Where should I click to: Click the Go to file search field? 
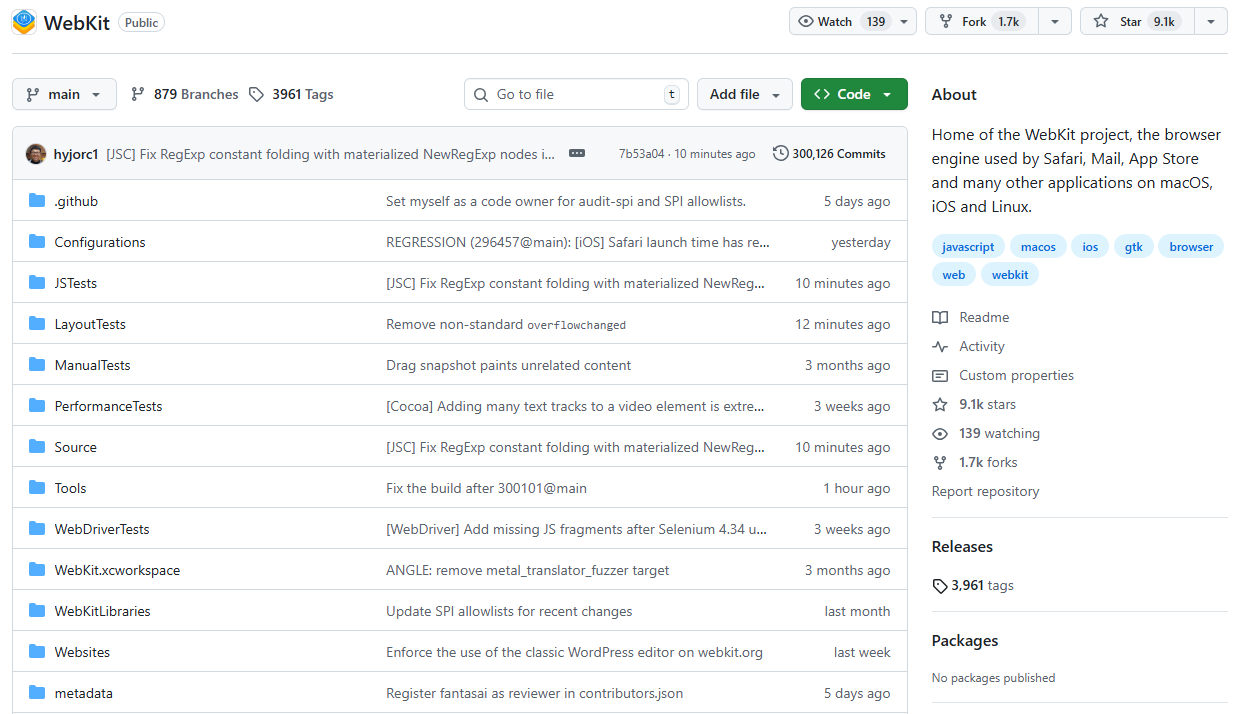point(577,94)
